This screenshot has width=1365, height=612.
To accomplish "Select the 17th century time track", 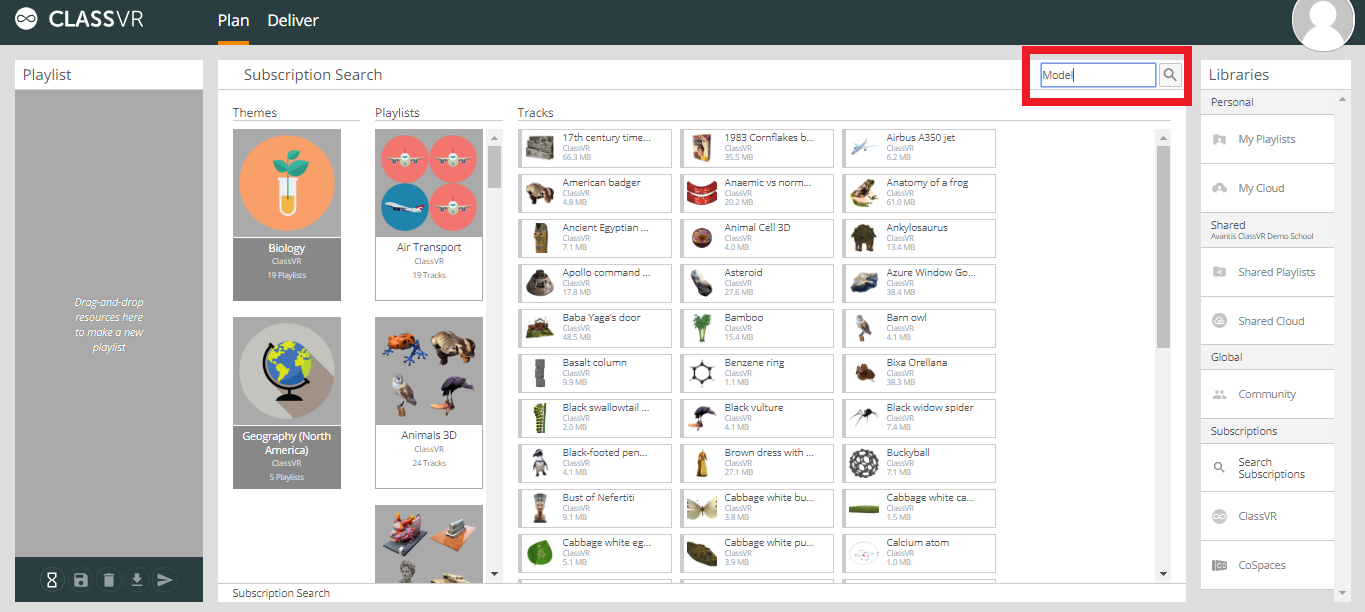I will pos(595,148).
